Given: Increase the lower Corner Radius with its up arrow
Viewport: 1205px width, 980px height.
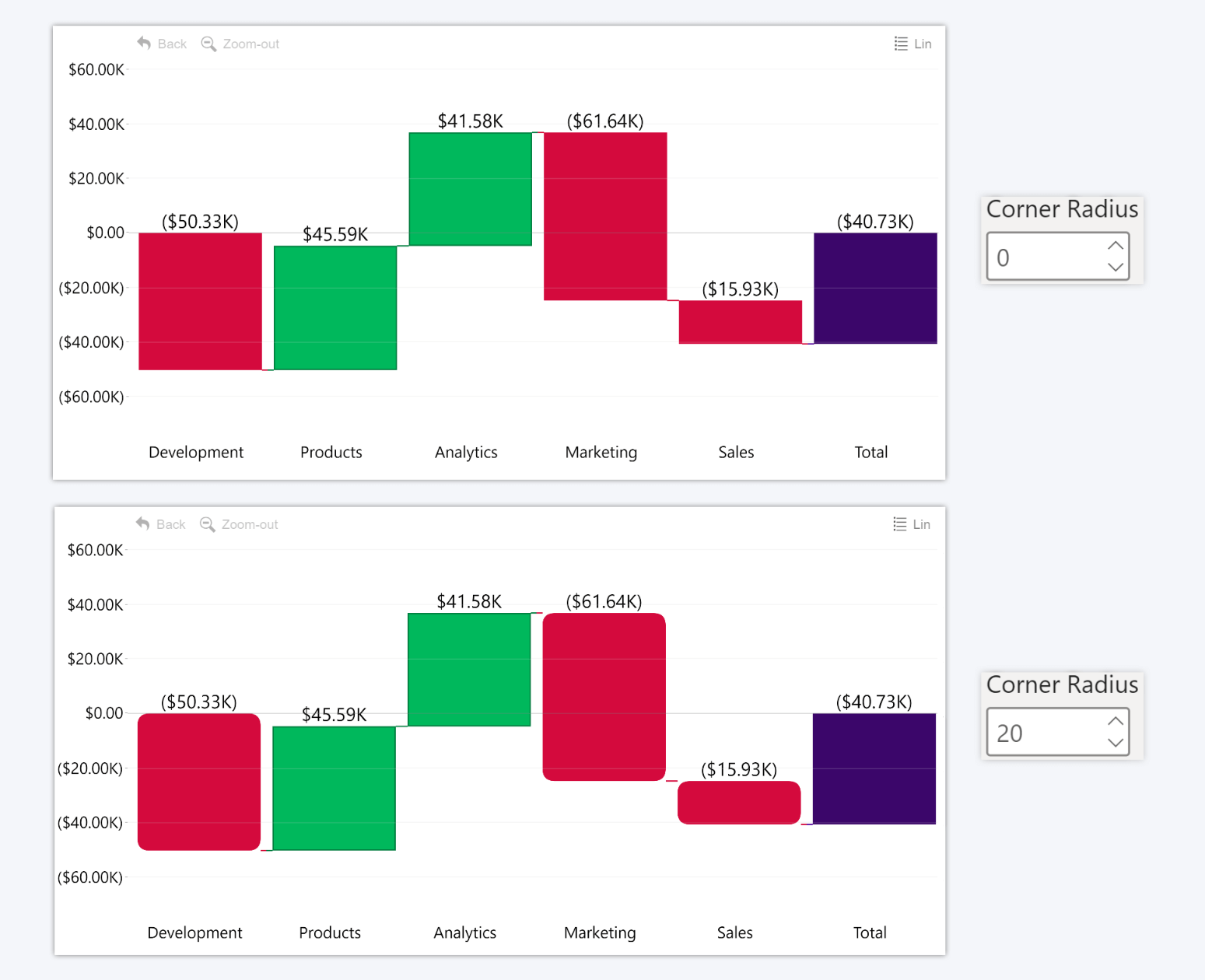Looking at the screenshot, I should tap(1115, 721).
